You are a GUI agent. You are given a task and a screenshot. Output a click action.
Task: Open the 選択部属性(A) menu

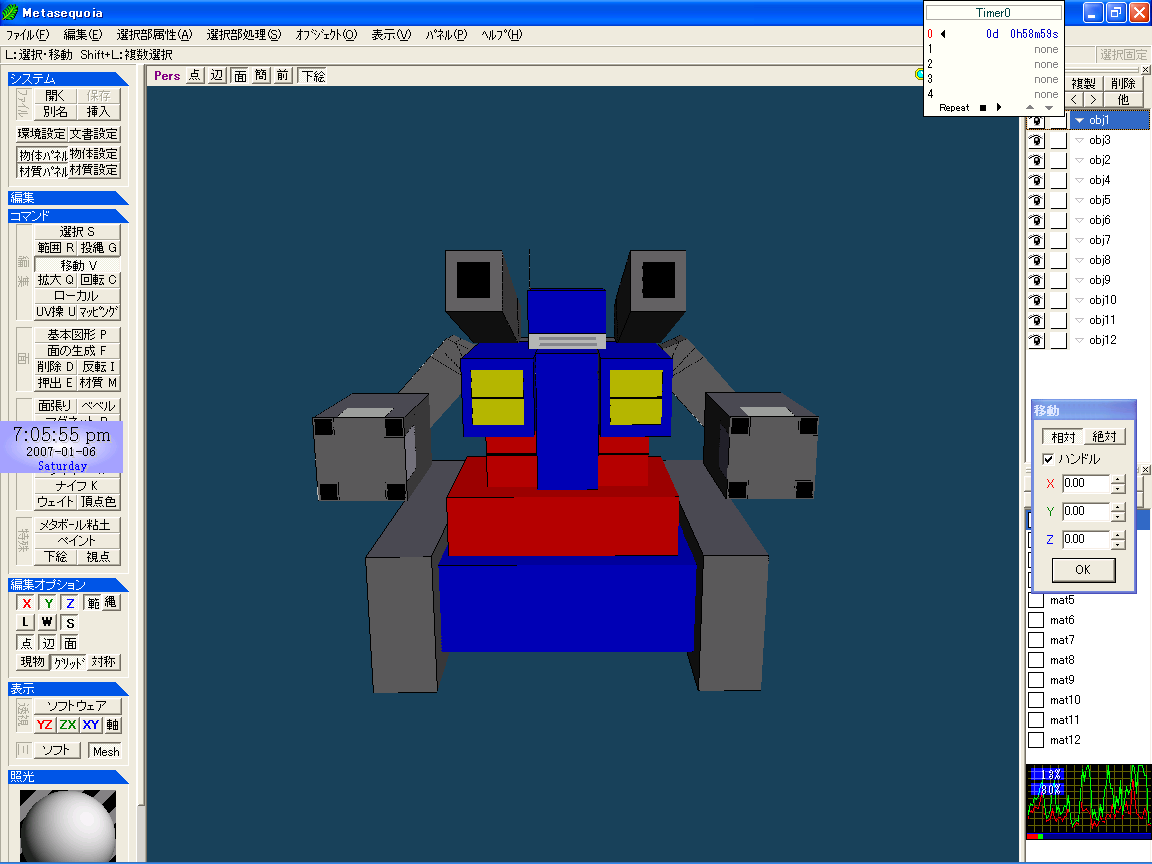coord(154,35)
